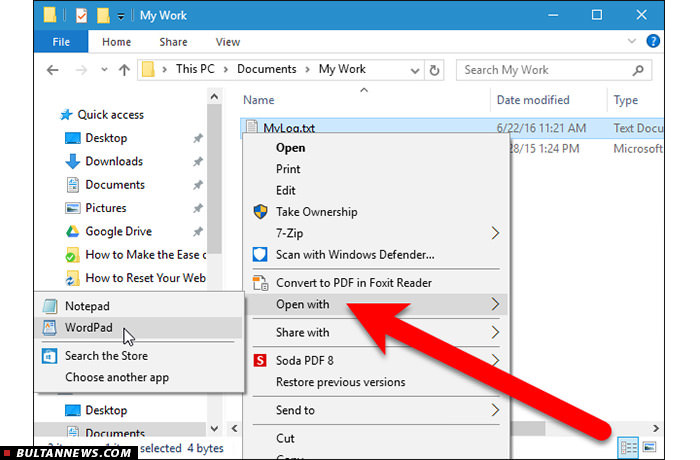
Task: Open Desktop near the bottom of the navigation pane
Action: tap(106, 410)
